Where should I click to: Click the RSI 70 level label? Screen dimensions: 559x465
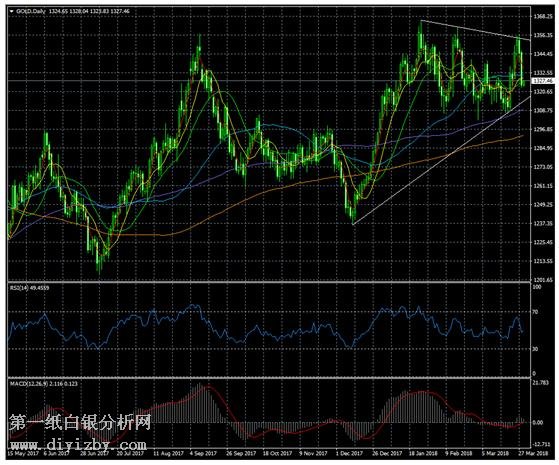(x=535, y=312)
